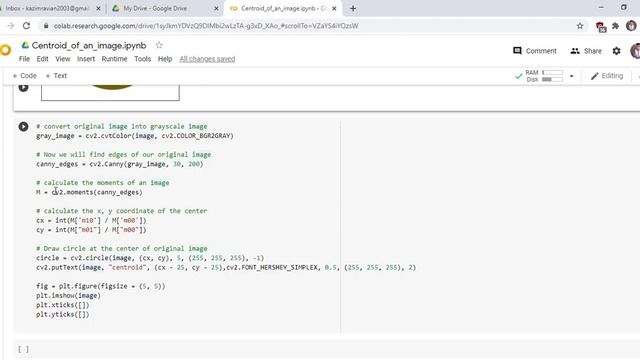Click the red extension icon with badge
This screenshot has width=640, height=360.
(600, 27)
